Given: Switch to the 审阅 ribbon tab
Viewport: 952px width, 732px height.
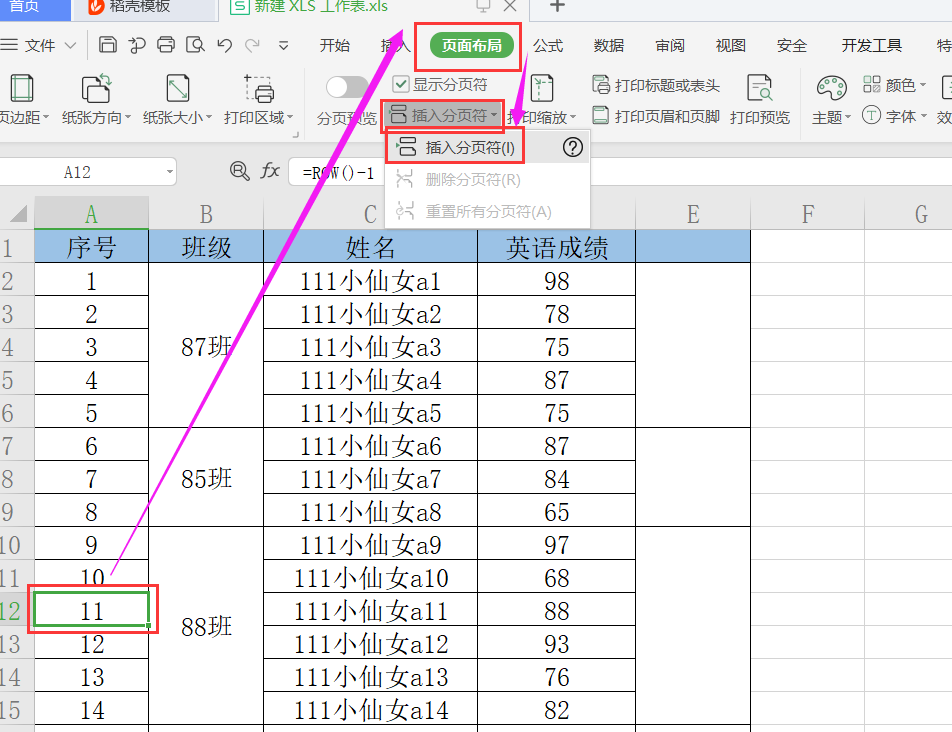Looking at the screenshot, I should (x=670, y=46).
